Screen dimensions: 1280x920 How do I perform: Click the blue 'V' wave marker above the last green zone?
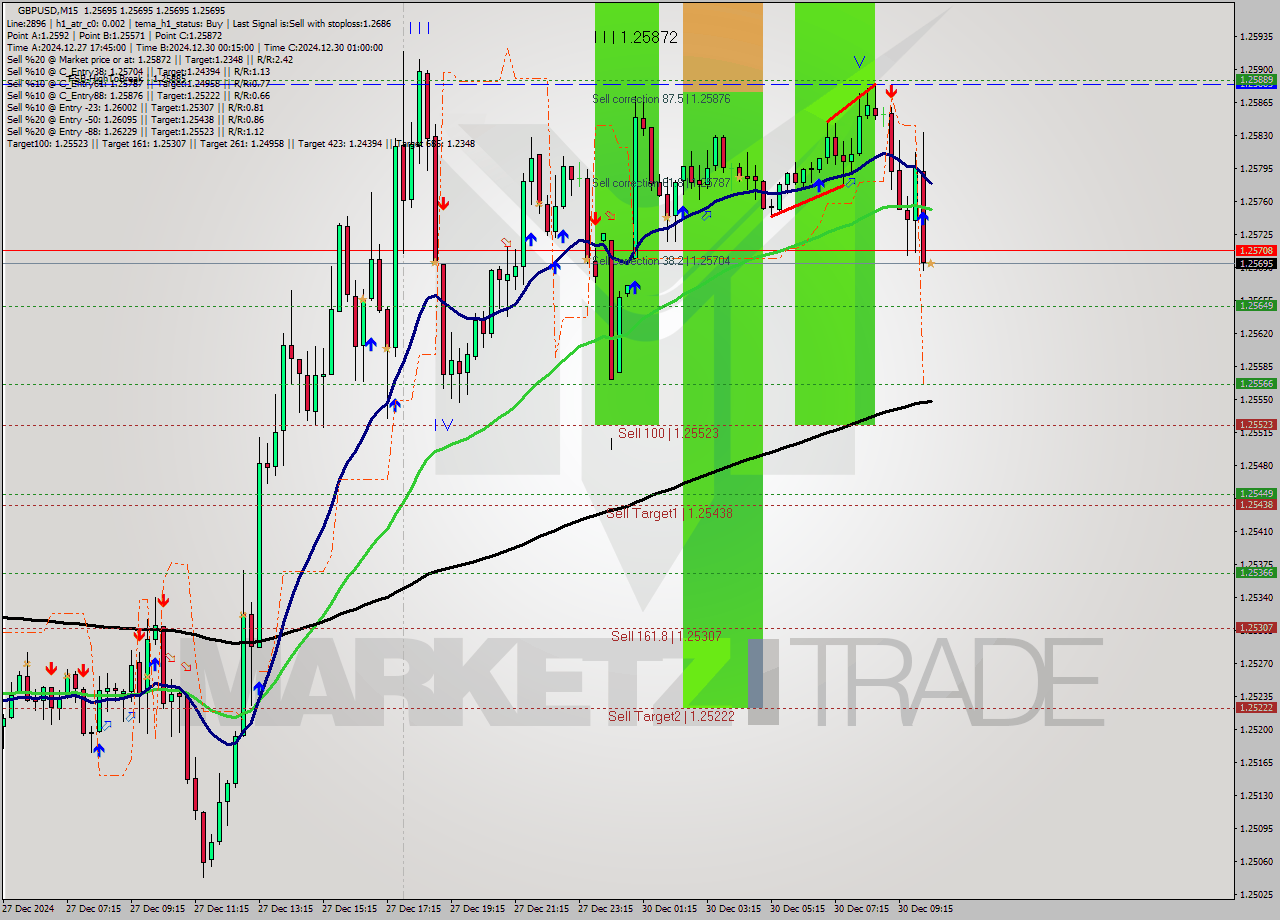[x=859, y=61]
